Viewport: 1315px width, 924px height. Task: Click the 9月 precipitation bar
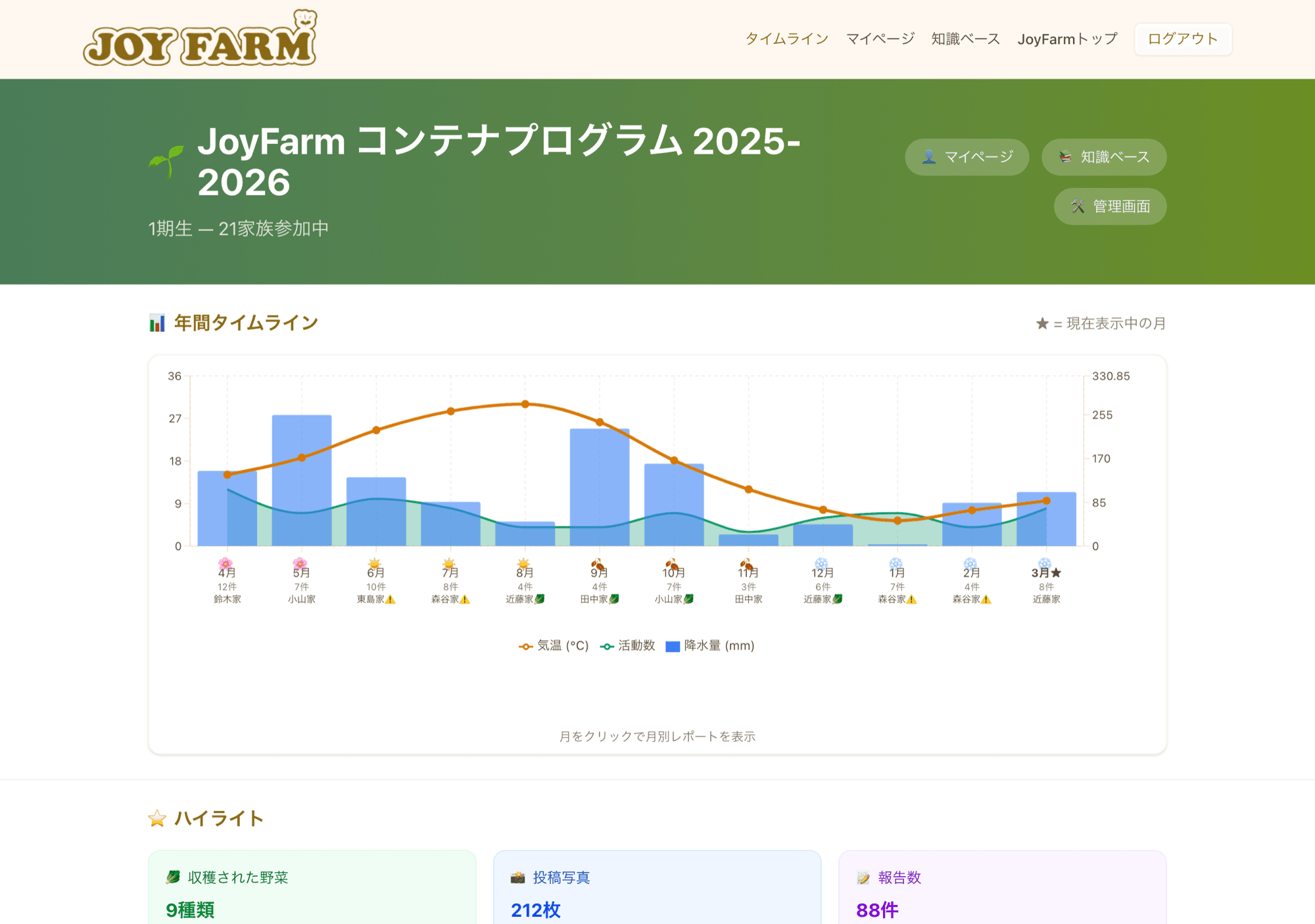click(599, 487)
